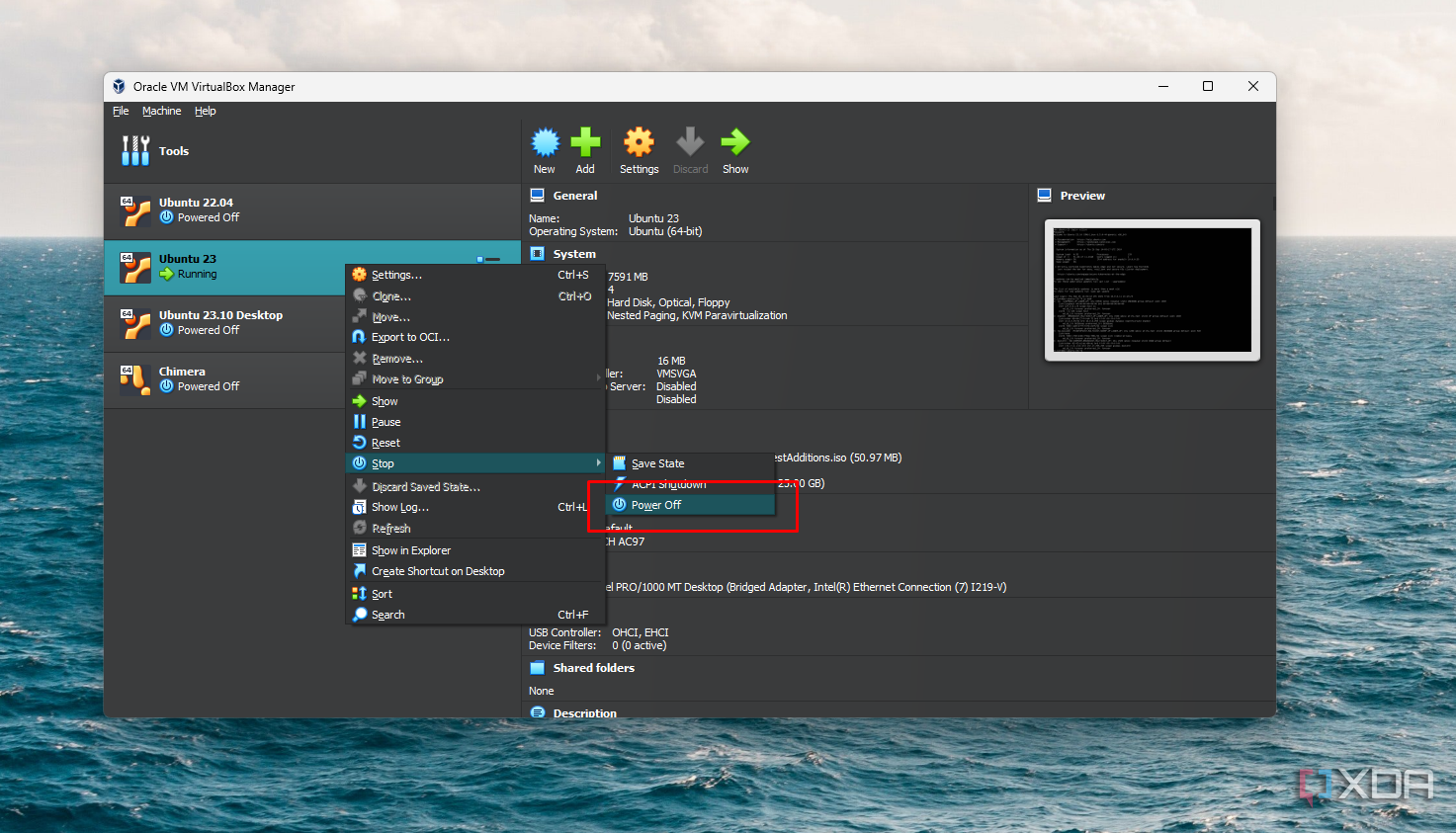Click the System section chip icon
This screenshot has width=1456, height=833.
[538, 254]
